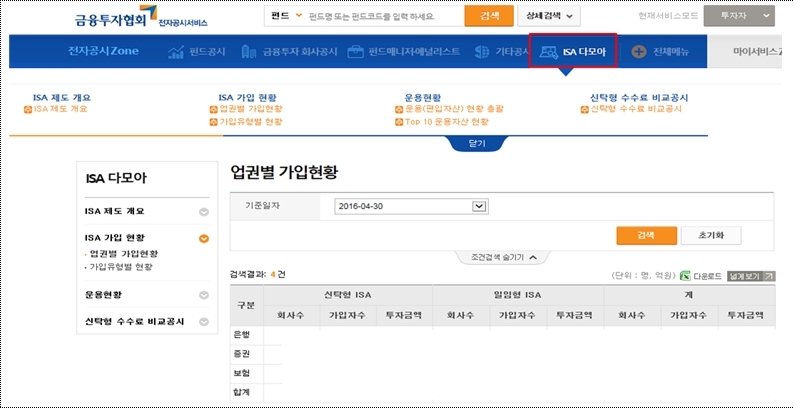794x408 pixels.
Task: Click the 금융투자 회사공시 building icon
Action: point(263,52)
